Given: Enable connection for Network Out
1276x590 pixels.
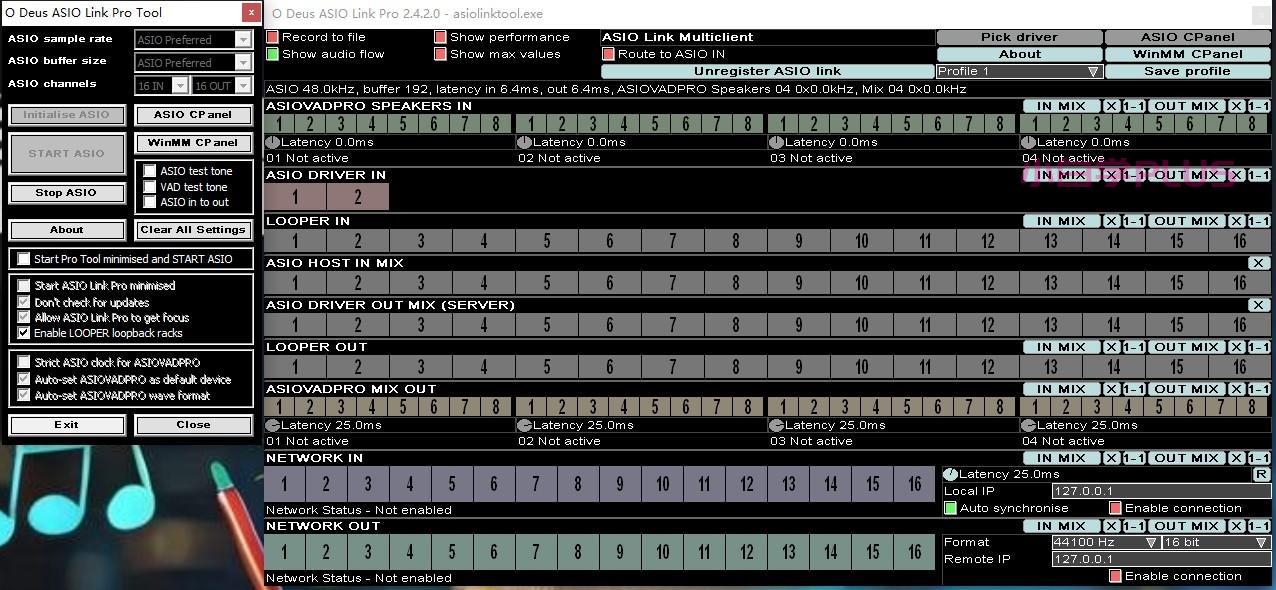Looking at the screenshot, I should pyautogui.click(x=1115, y=576).
